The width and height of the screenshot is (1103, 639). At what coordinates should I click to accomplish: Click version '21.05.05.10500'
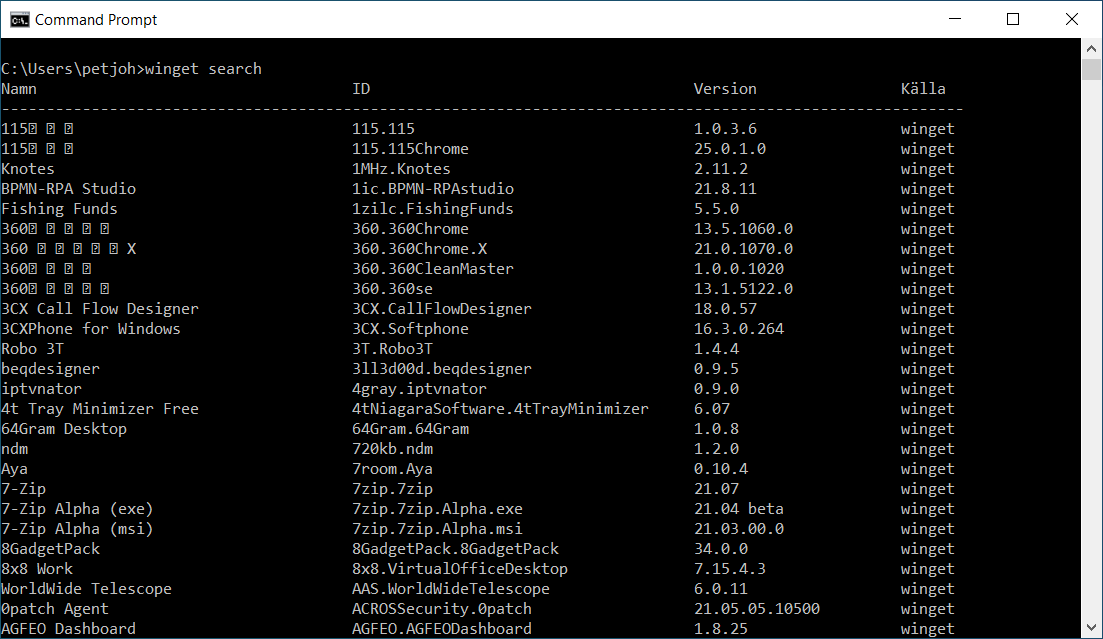[757, 609]
